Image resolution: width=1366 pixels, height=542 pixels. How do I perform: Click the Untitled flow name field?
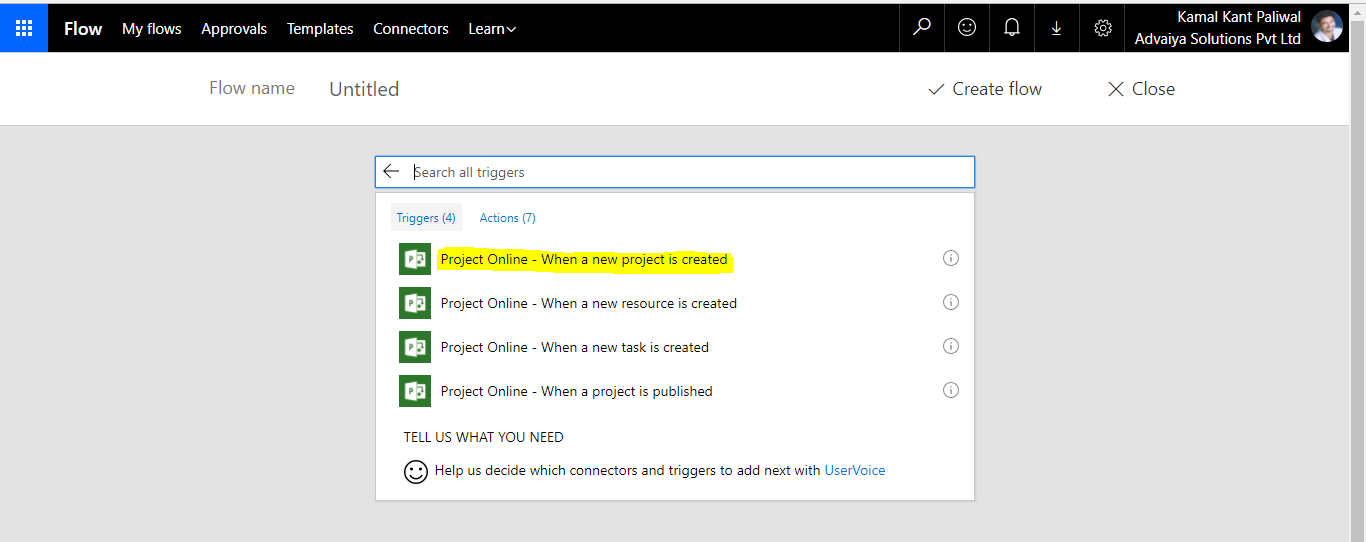(364, 89)
